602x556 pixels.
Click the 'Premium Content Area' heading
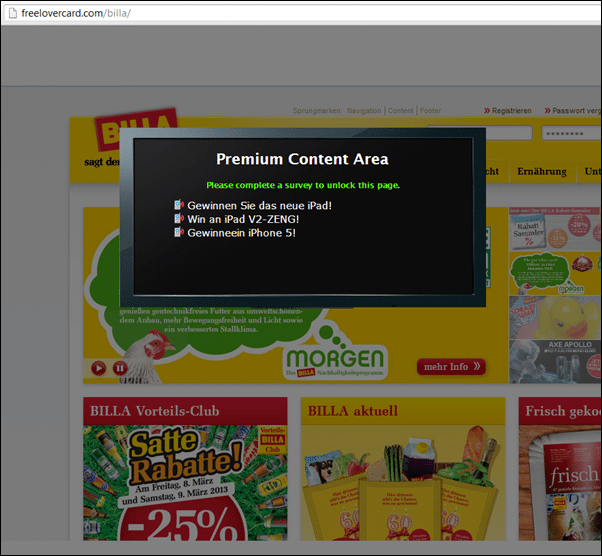(x=302, y=159)
